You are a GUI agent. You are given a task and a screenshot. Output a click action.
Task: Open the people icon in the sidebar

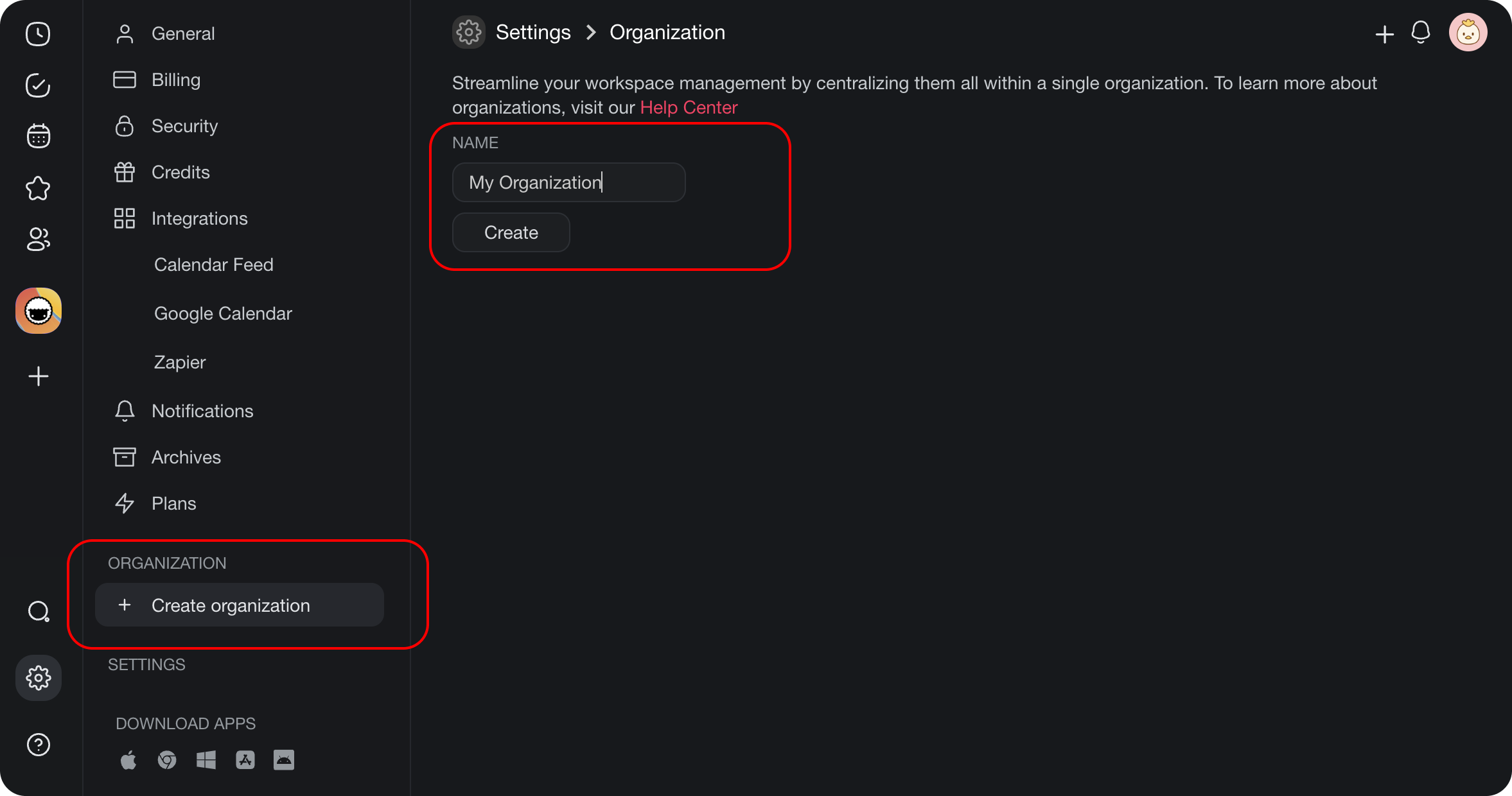tap(38, 239)
